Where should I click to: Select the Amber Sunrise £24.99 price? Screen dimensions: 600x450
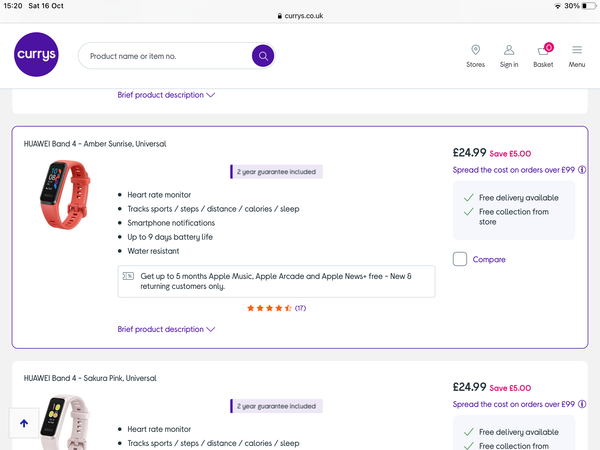pos(469,153)
